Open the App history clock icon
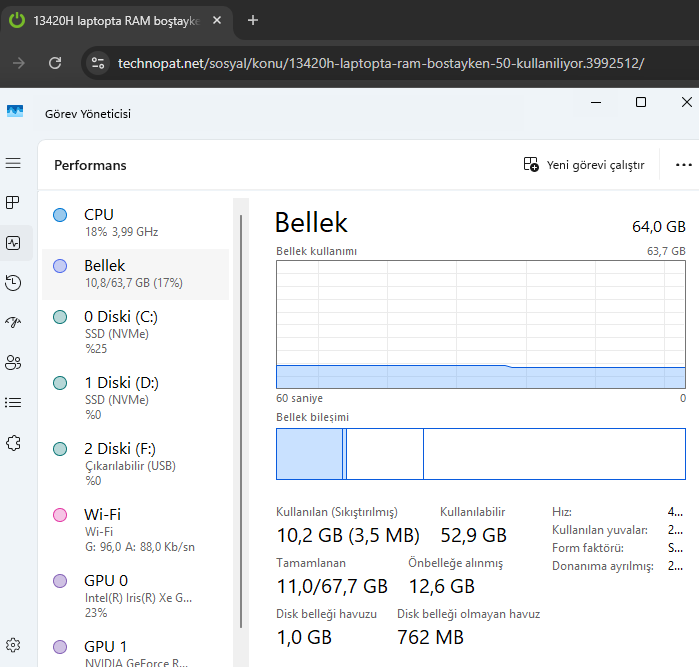699x667 pixels. pyautogui.click(x=13, y=283)
